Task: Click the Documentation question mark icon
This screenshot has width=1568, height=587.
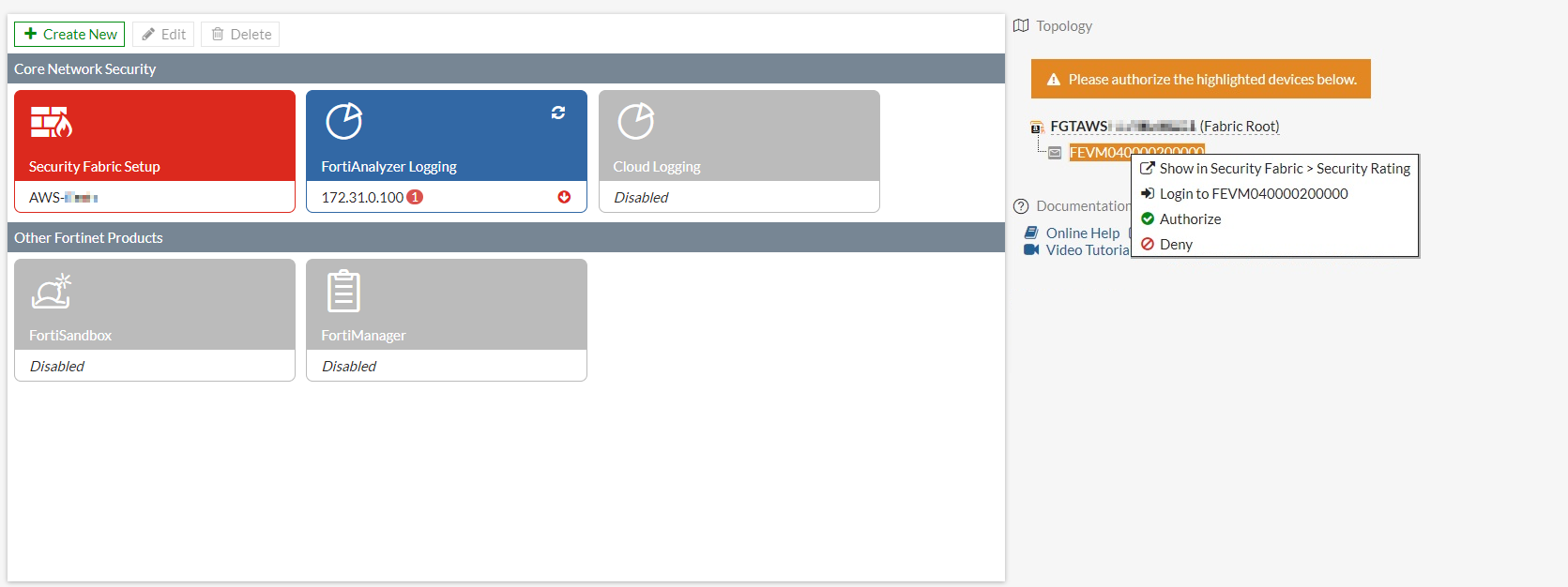Action: 1021,206
